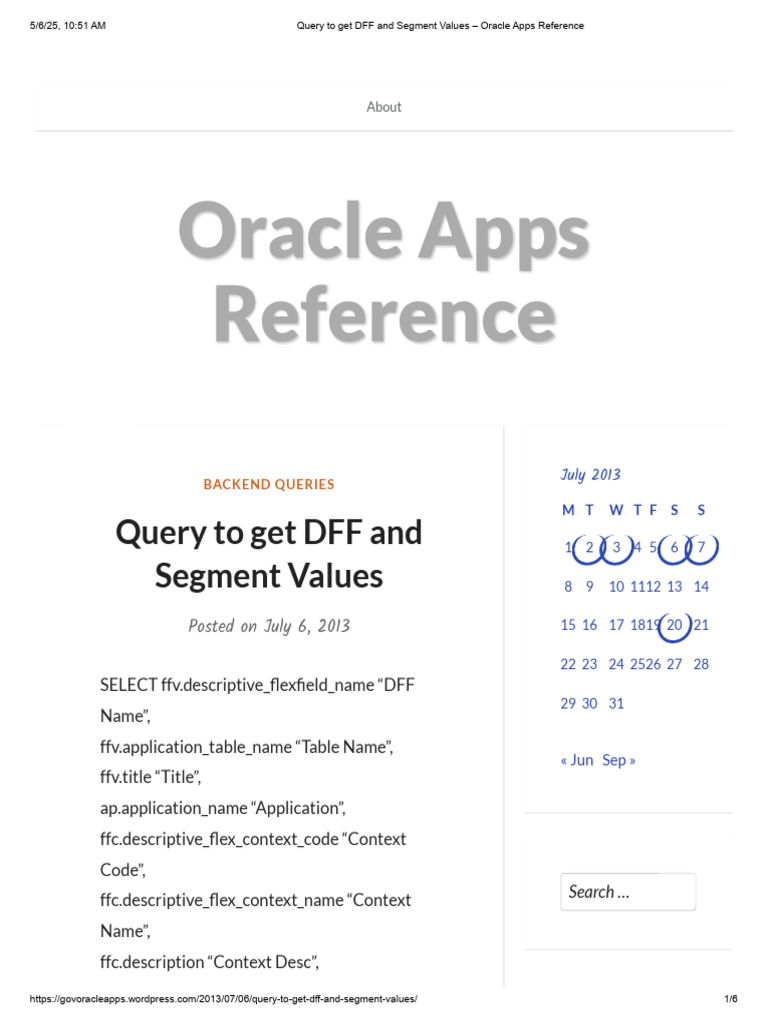The height and width of the screenshot is (1024, 768).
Task: Click the line ffv.application_table_name "Table Name",
Action: (247, 747)
